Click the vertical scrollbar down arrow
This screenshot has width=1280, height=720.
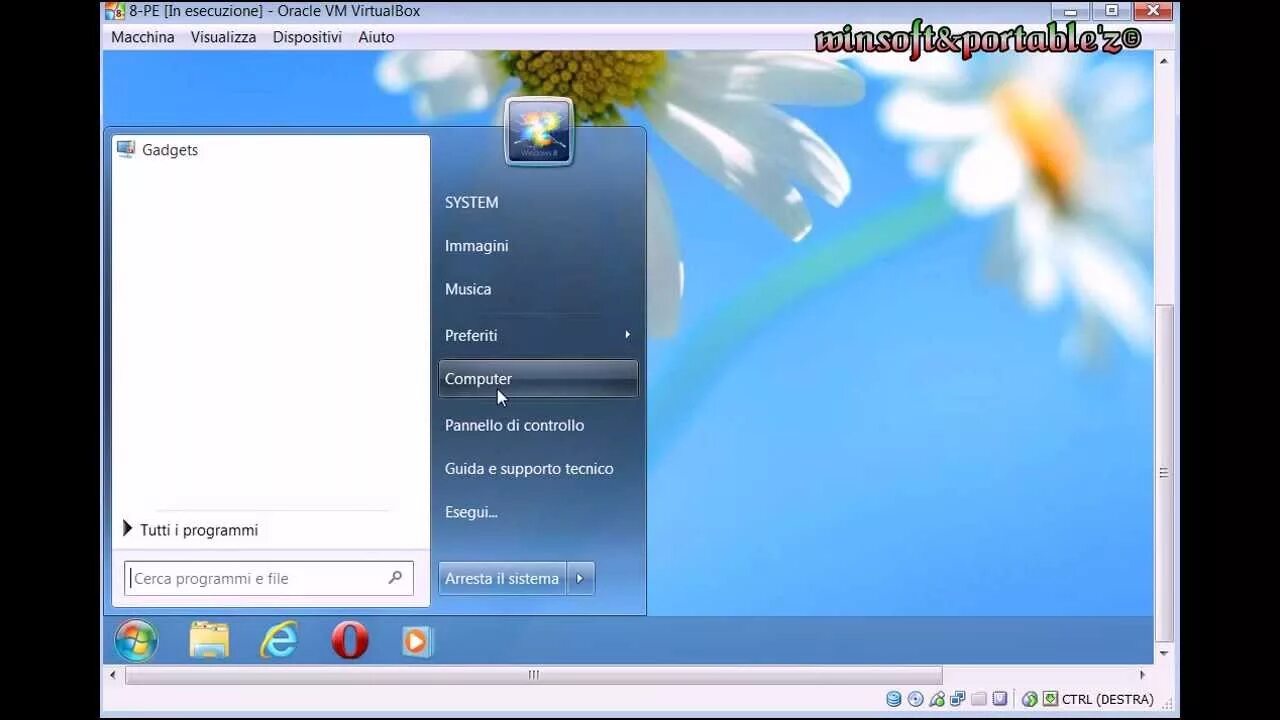click(1163, 653)
